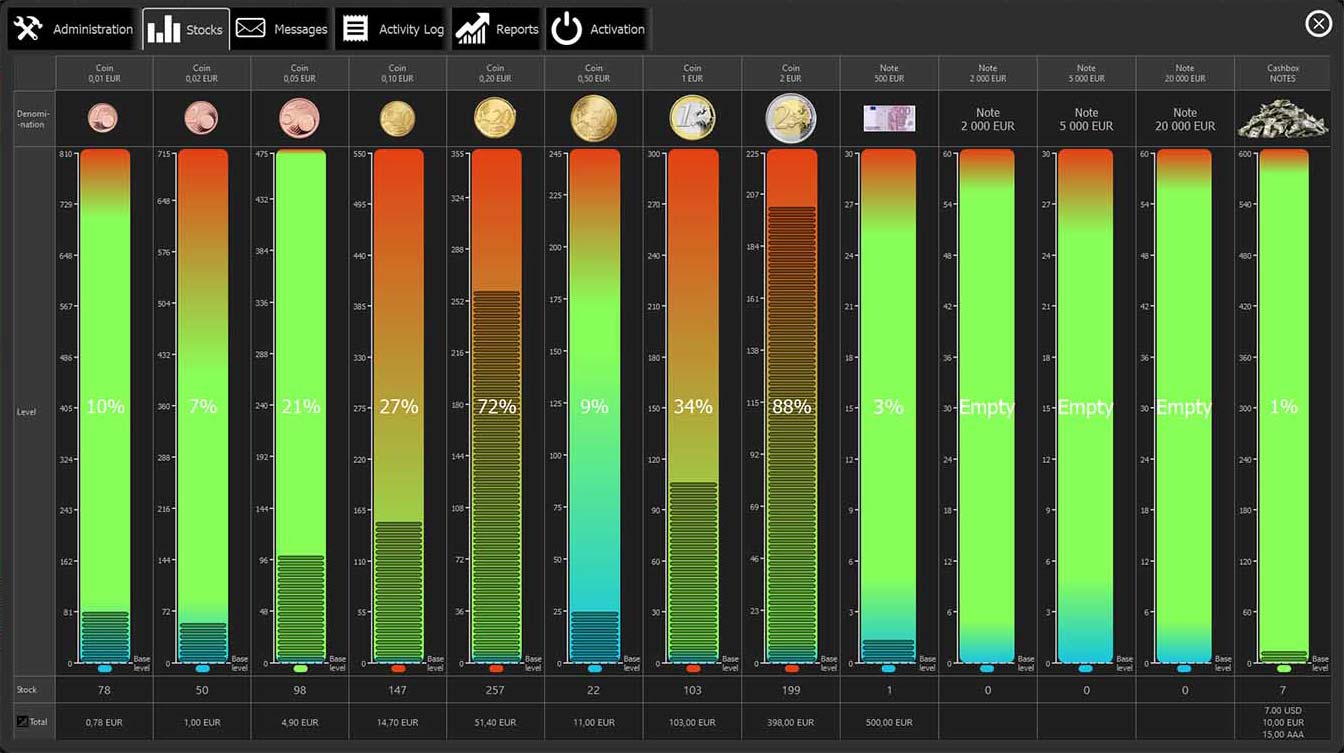This screenshot has width=1344, height=753.
Task: Click red base level marker under 2 EUR
Action: (x=792, y=668)
